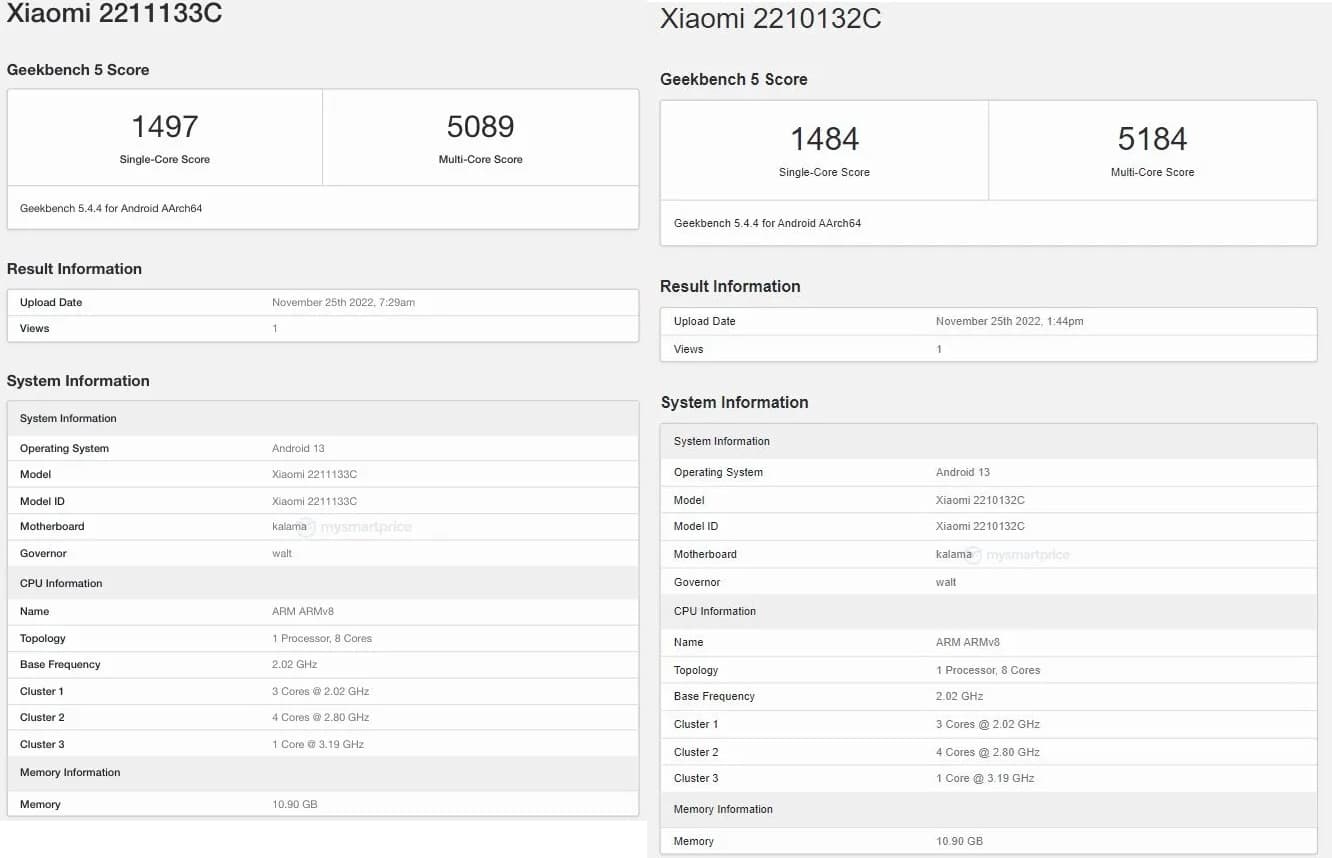Click Geekbench 5.4.4 version text in 2210132C result
Viewport: 1332px width, 858px height.
tap(767, 223)
